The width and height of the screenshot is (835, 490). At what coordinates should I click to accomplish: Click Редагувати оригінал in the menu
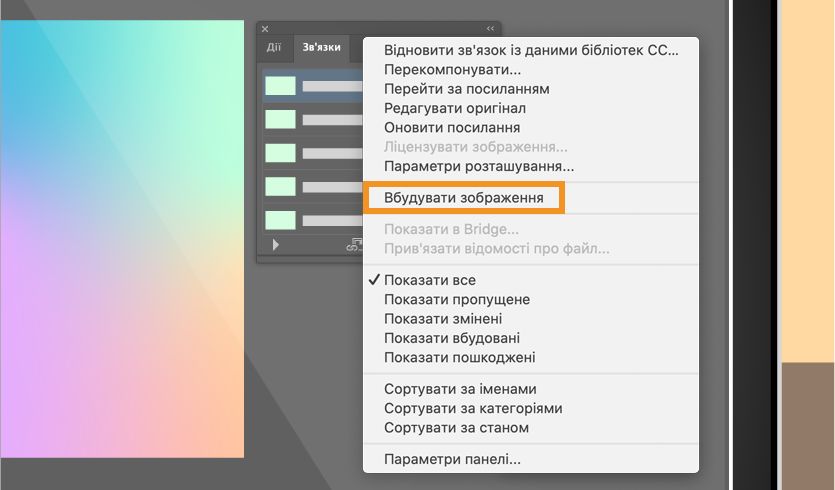coord(455,108)
